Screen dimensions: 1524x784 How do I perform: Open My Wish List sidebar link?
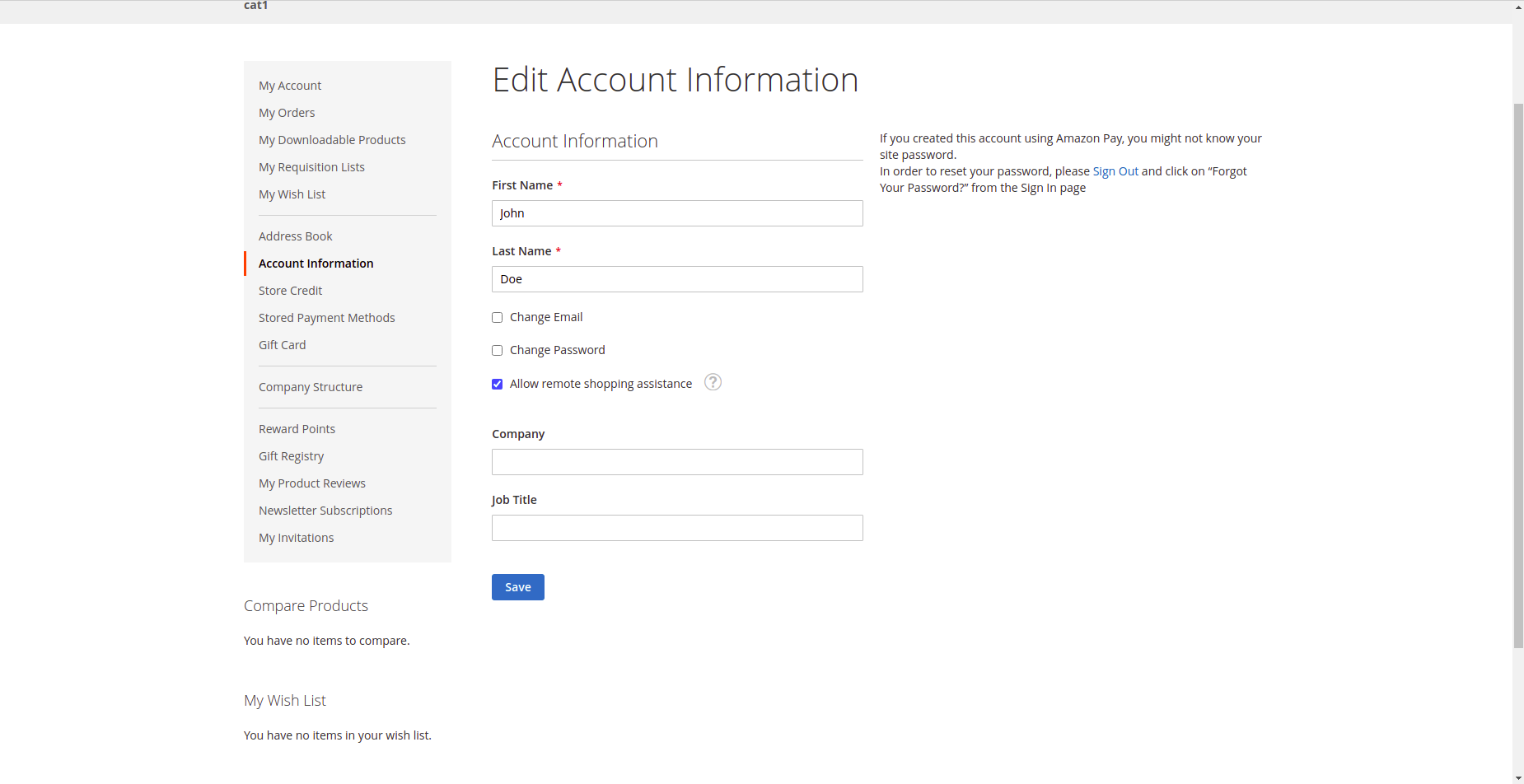pyautogui.click(x=292, y=194)
